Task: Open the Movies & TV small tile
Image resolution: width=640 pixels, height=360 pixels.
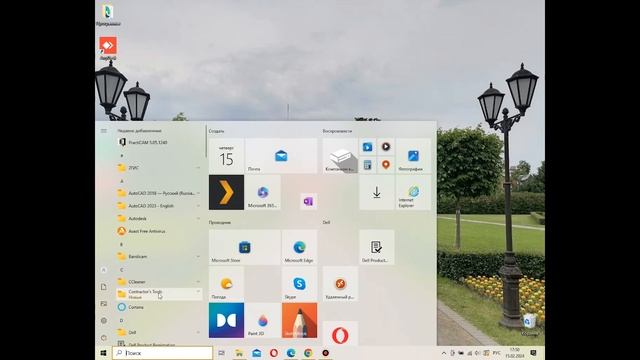Action: (x=367, y=147)
